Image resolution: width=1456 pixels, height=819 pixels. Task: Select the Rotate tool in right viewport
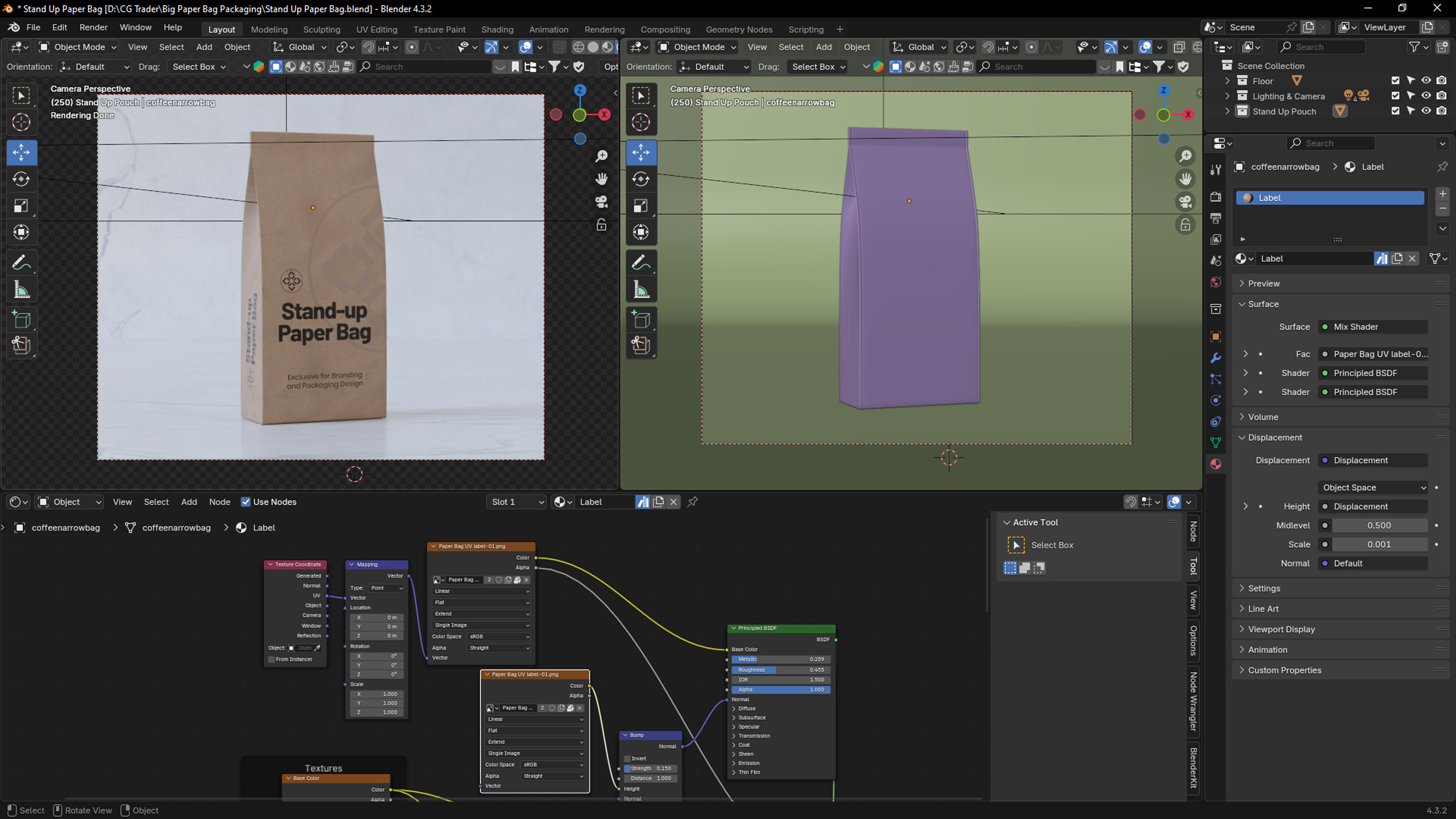point(641,179)
